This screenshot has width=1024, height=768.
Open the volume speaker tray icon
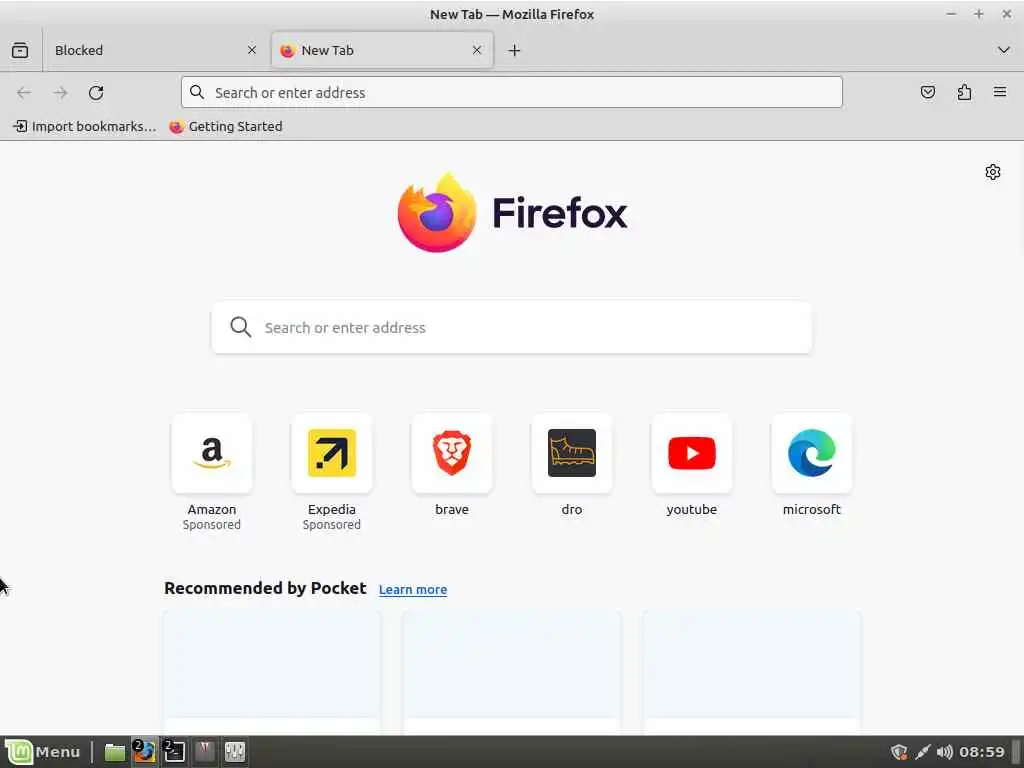pos(944,752)
